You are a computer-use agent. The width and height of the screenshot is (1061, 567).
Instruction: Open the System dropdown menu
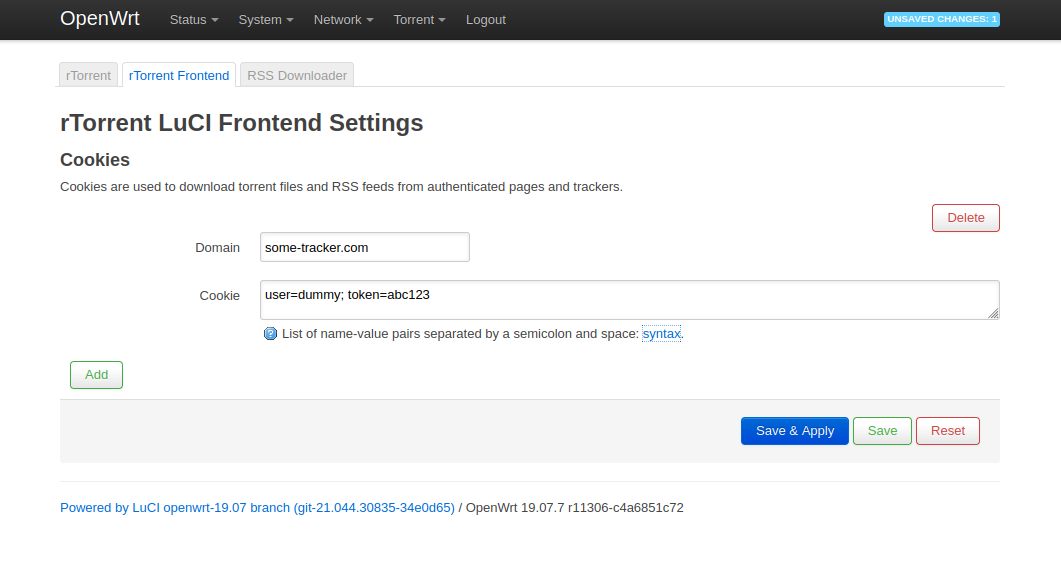click(265, 20)
